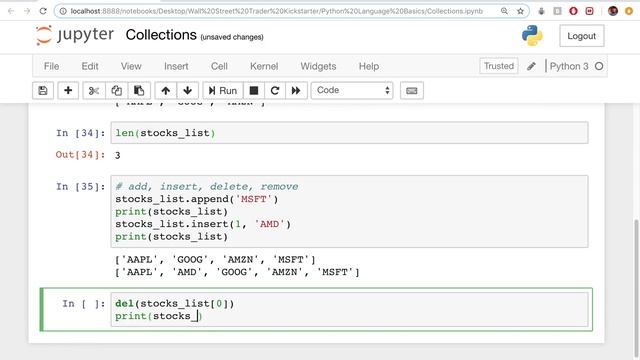Move the selected cell down
Image resolution: width=640 pixels, height=360 pixels.
coord(187,90)
